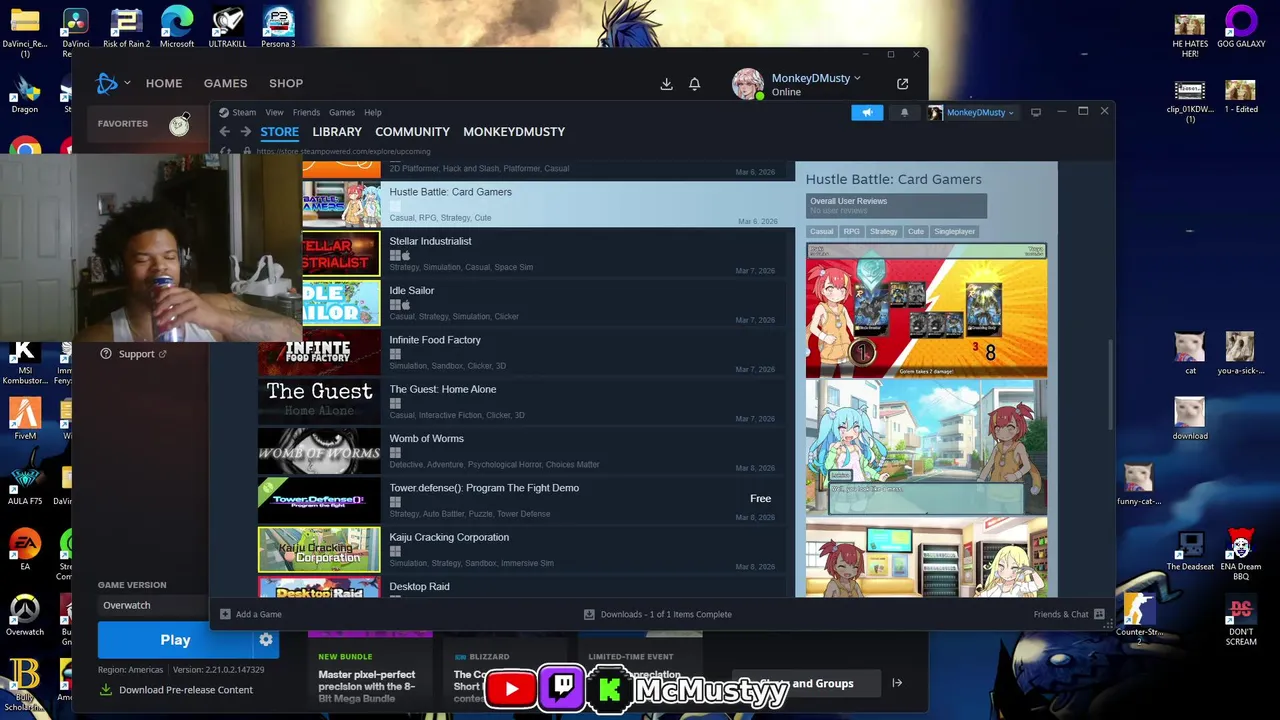Screen dimensions: 1280x720
Task: Select The Guest: Home Alone row
Action: (522, 401)
